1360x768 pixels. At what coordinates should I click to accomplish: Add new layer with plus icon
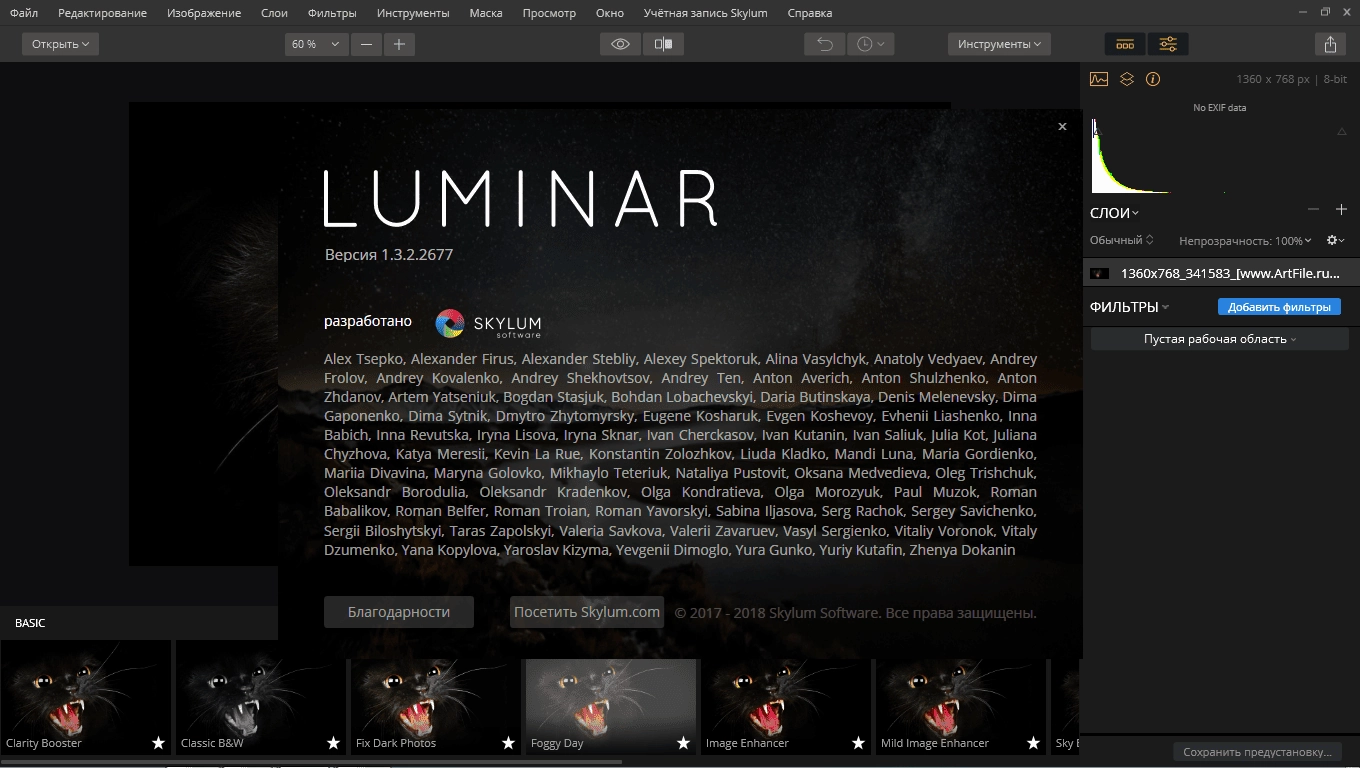(x=1342, y=210)
